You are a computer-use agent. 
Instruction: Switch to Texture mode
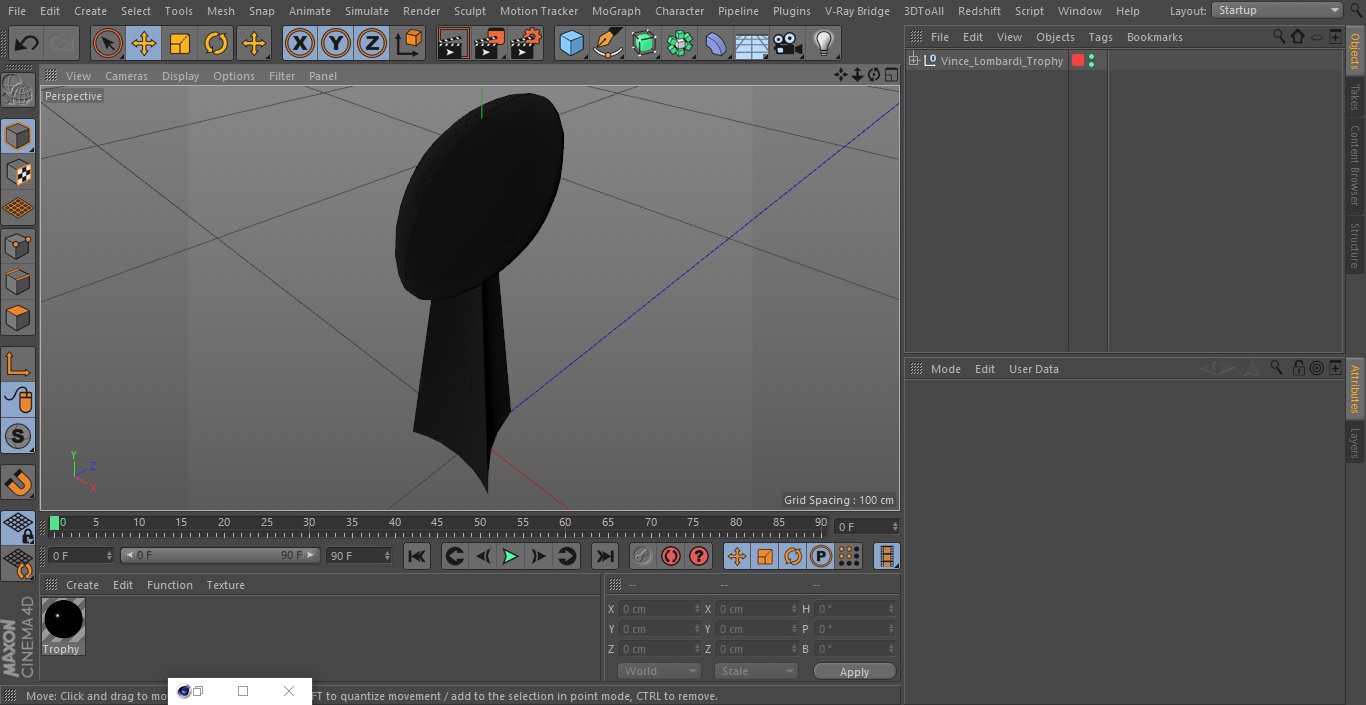pos(18,173)
